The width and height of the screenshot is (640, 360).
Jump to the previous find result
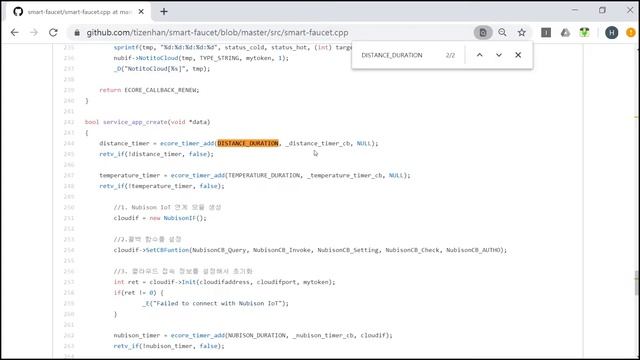click(480, 55)
